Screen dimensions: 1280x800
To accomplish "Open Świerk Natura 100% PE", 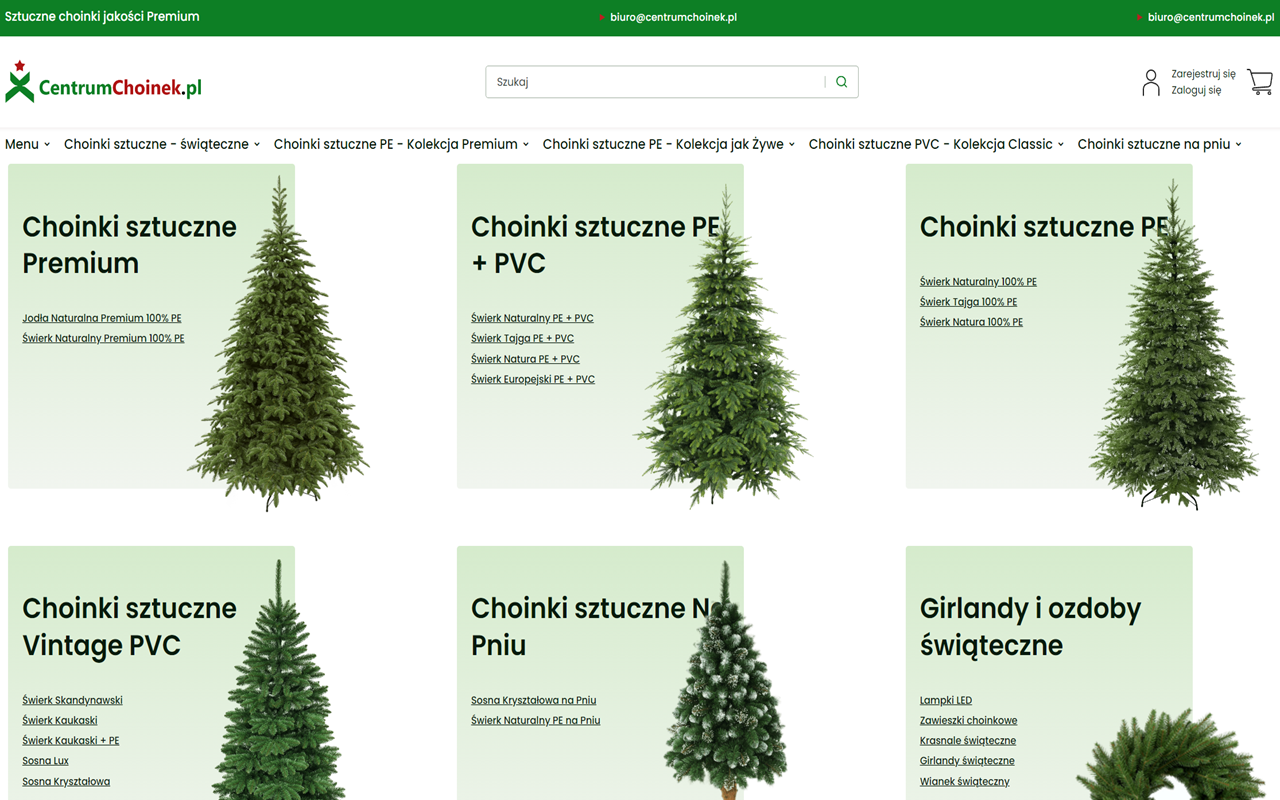I will [x=971, y=322].
